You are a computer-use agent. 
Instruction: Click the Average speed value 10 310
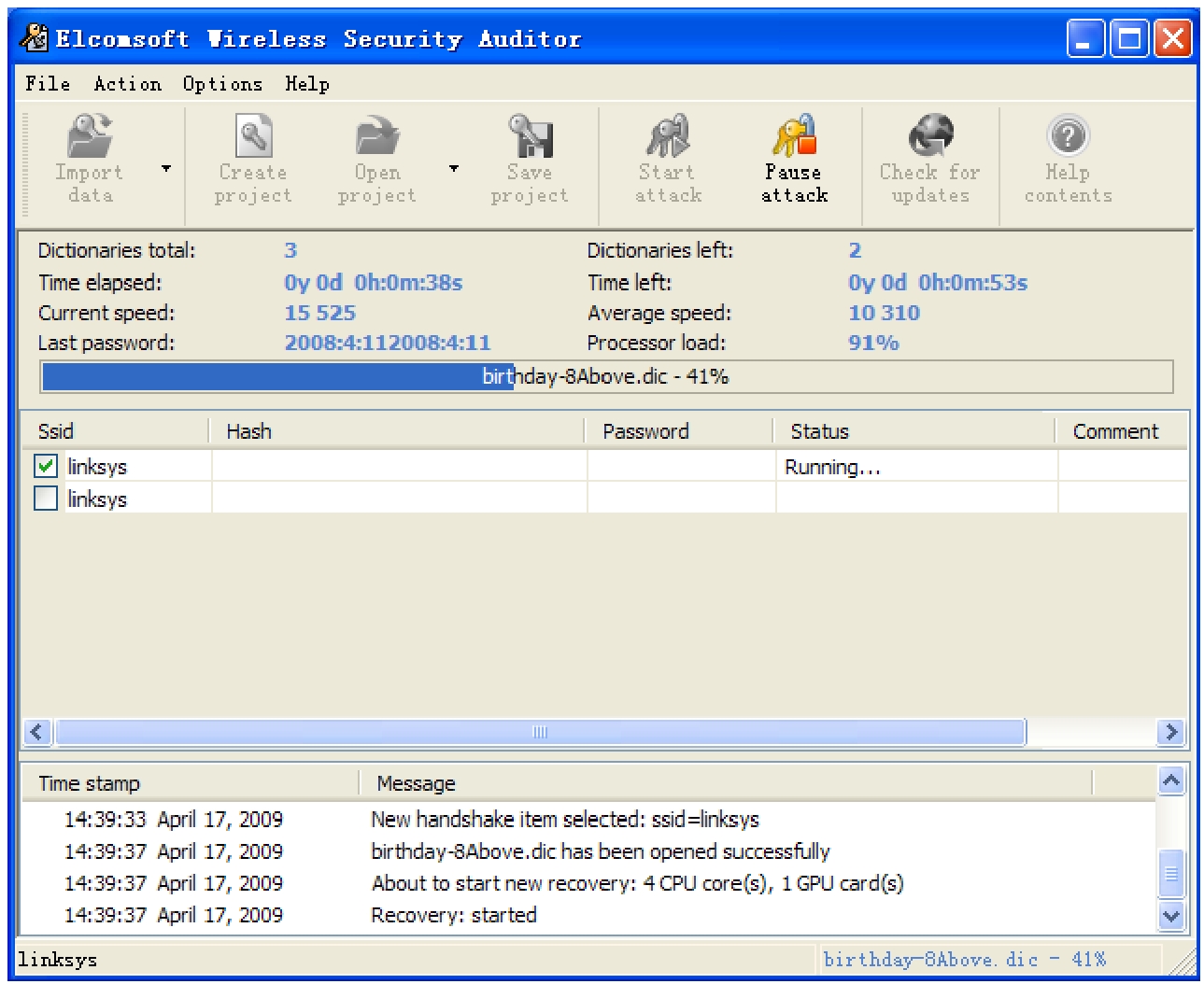pos(885,313)
